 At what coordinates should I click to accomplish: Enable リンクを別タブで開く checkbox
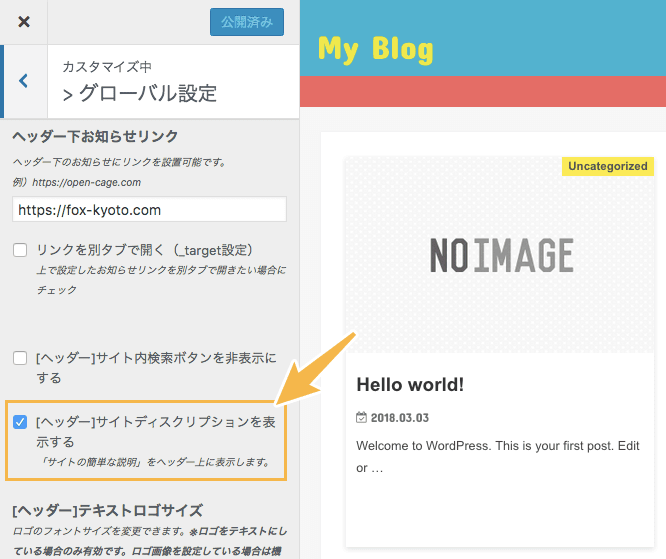pyautogui.click(x=20, y=250)
